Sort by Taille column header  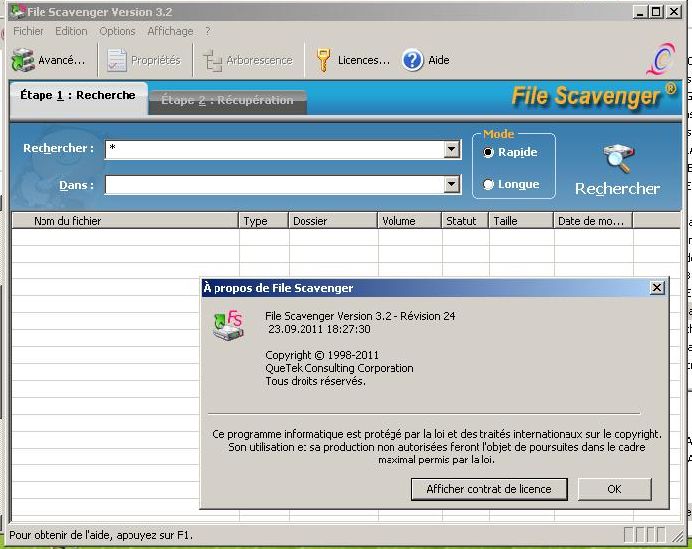coord(521,221)
